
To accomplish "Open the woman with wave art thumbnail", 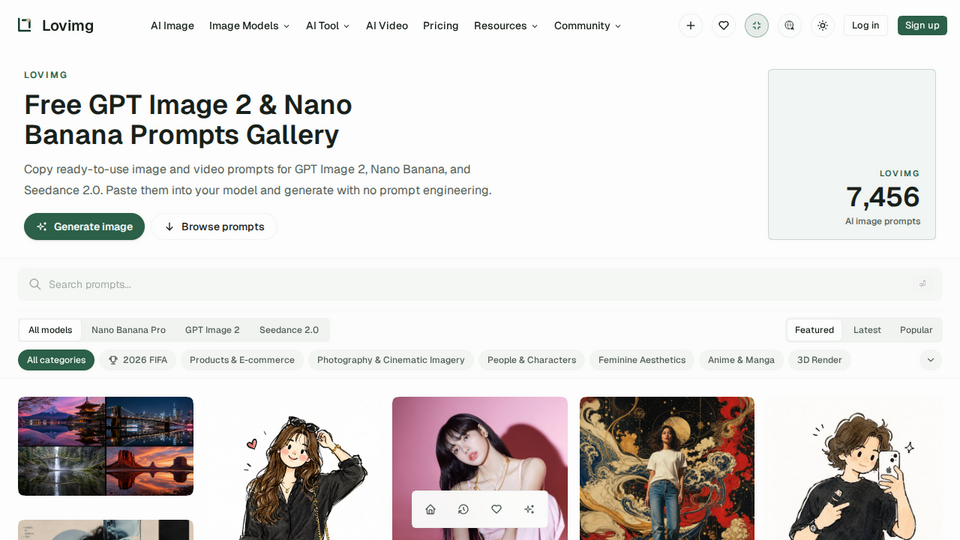I will pyautogui.click(x=667, y=468).
